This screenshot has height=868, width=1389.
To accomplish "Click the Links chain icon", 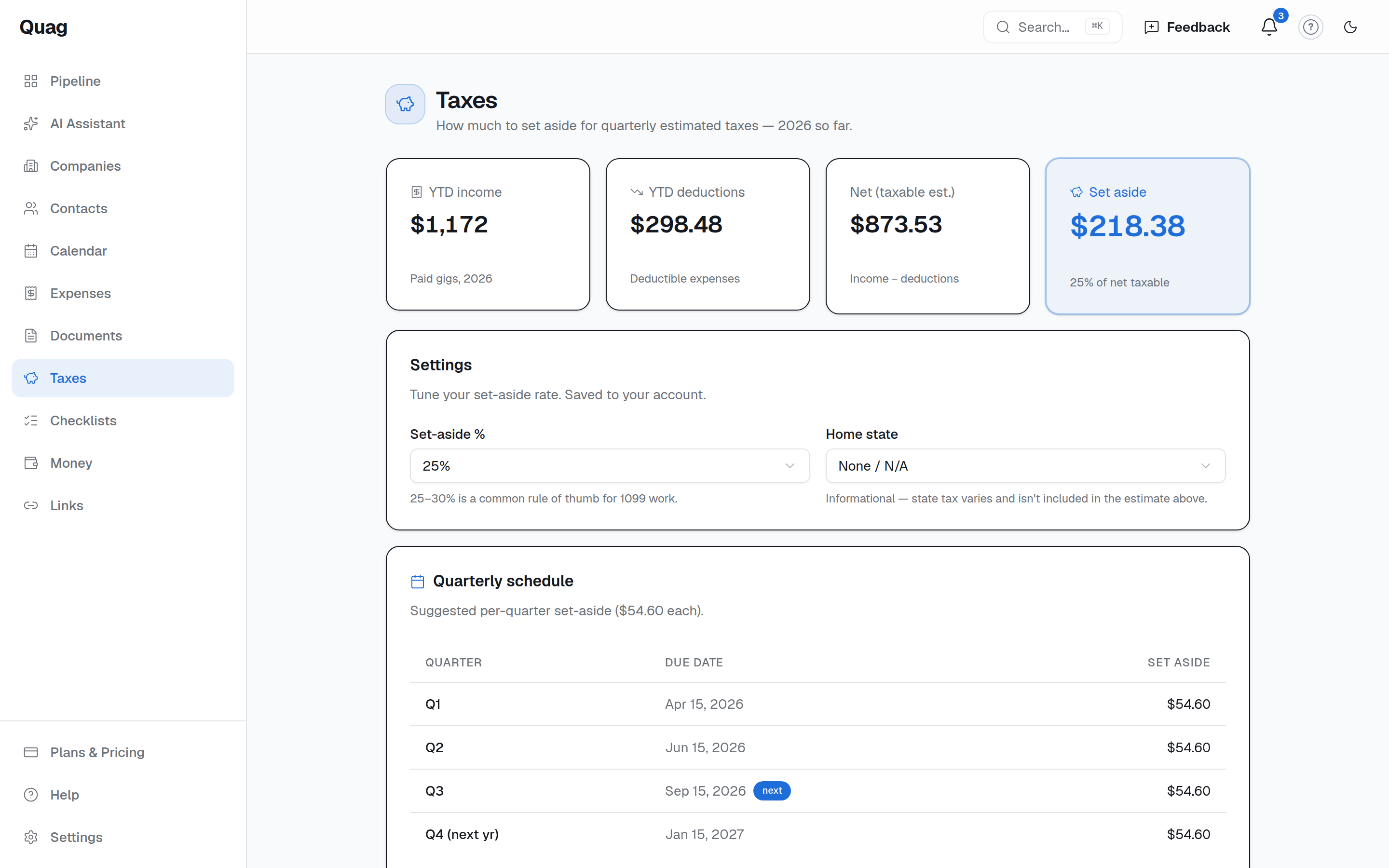I will pyautogui.click(x=31, y=506).
